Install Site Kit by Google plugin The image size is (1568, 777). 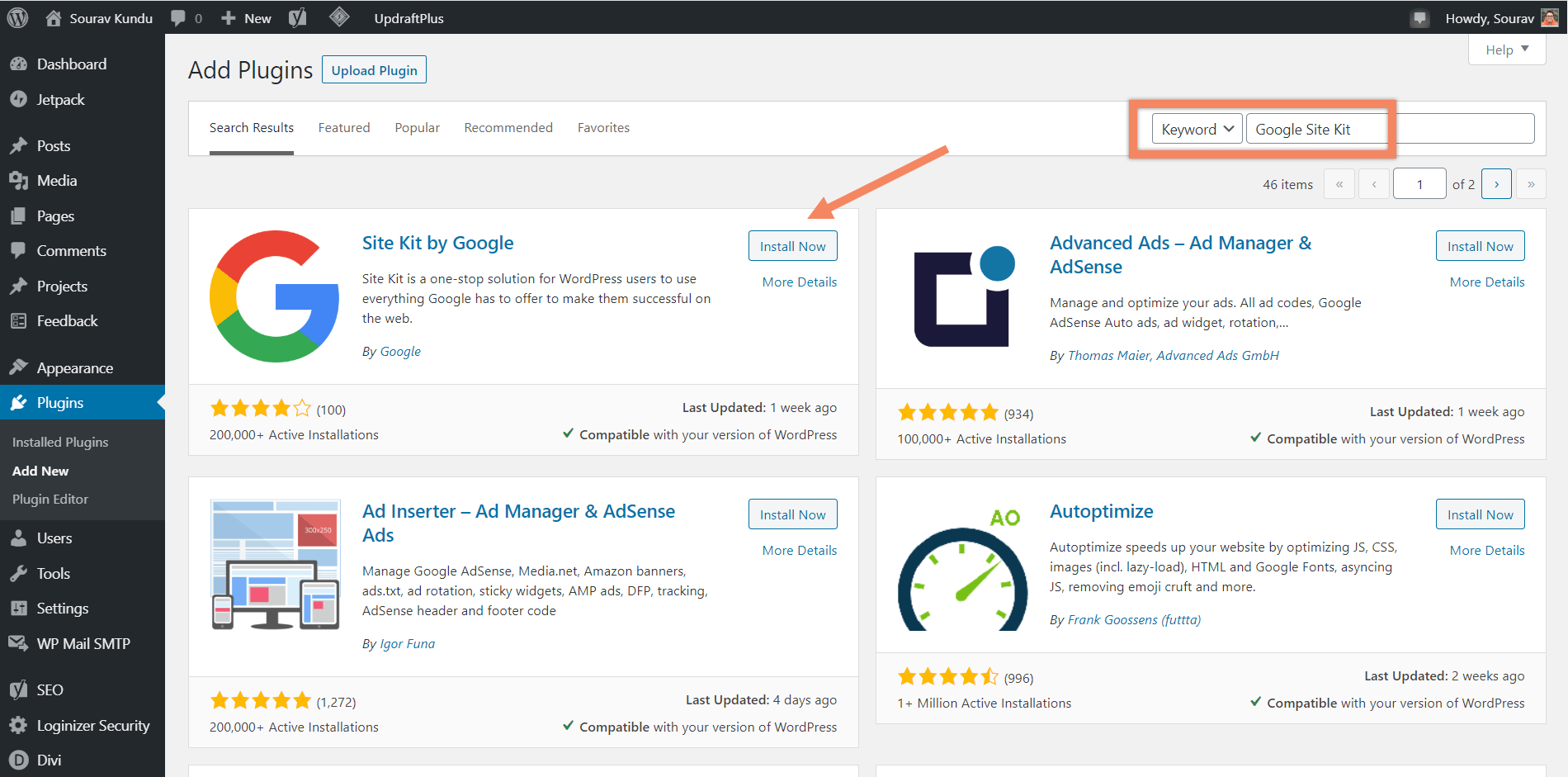point(792,246)
